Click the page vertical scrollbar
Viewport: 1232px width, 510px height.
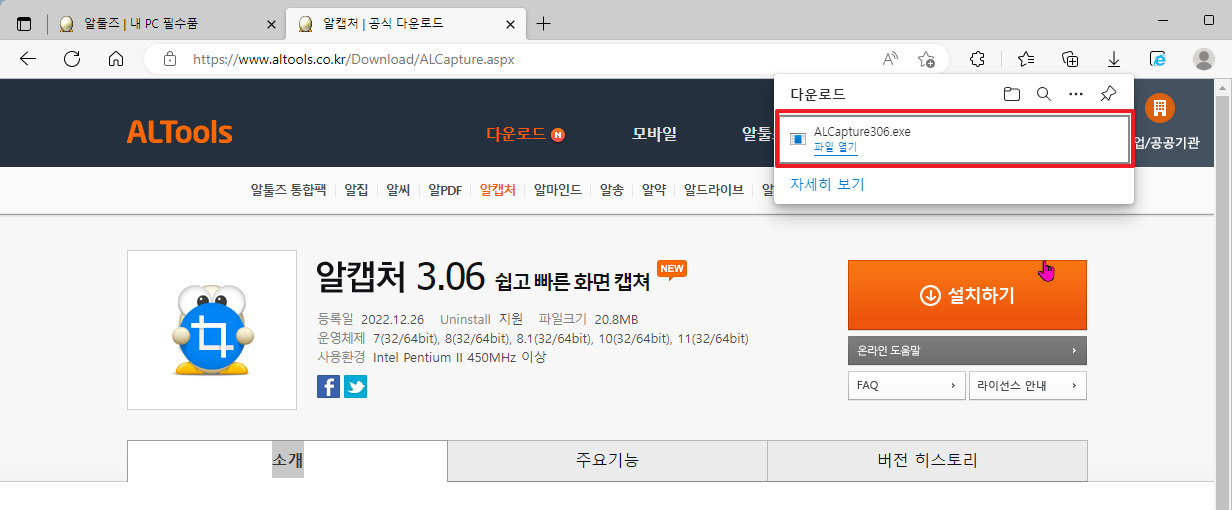pyautogui.click(x=1223, y=295)
